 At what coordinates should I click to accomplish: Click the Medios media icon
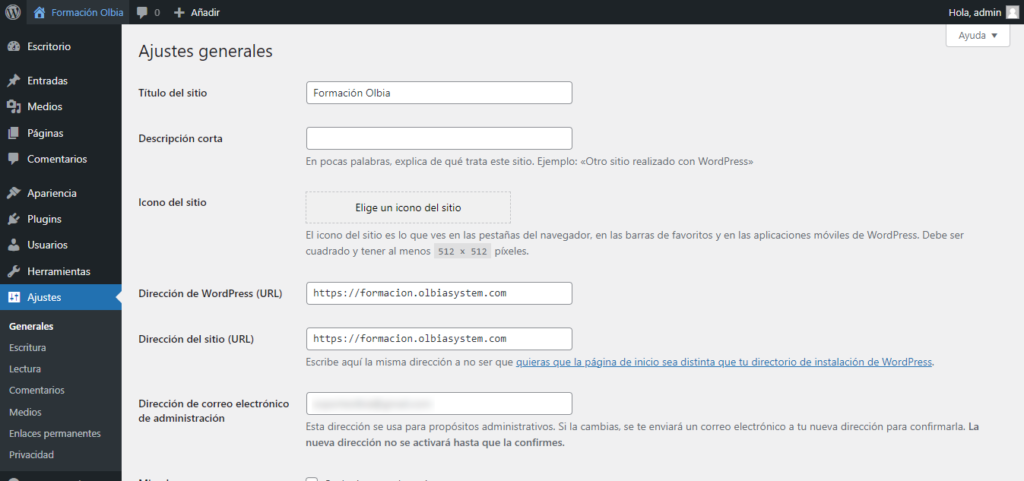[13, 106]
